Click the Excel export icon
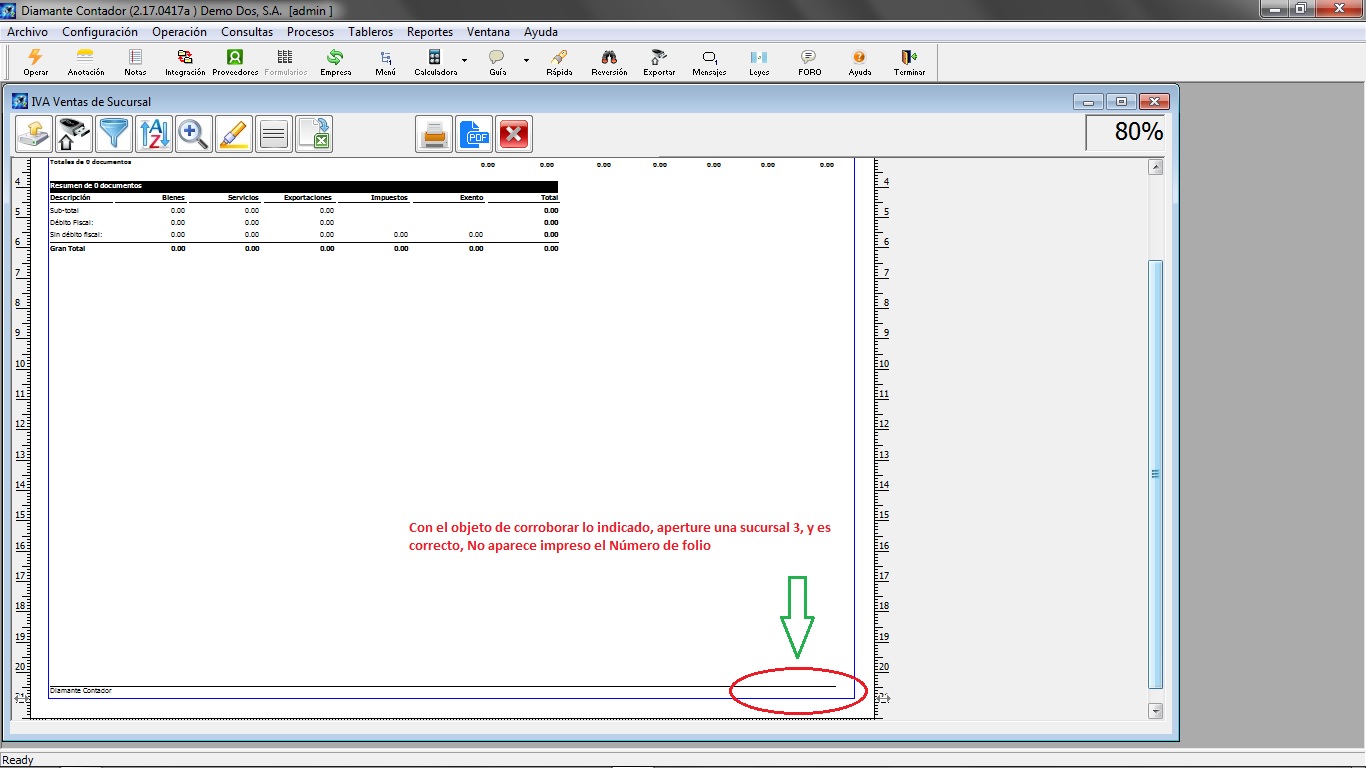This screenshot has height=768, width=1366. (x=314, y=134)
